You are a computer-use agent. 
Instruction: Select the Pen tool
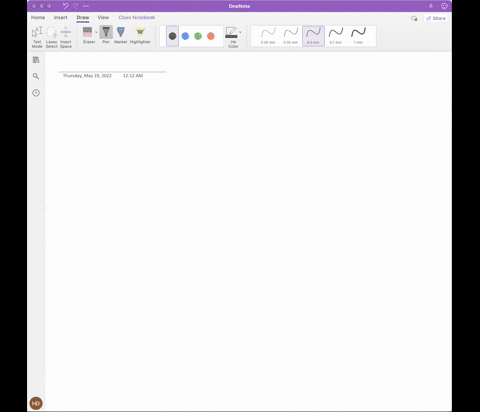(x=106, y=35)
